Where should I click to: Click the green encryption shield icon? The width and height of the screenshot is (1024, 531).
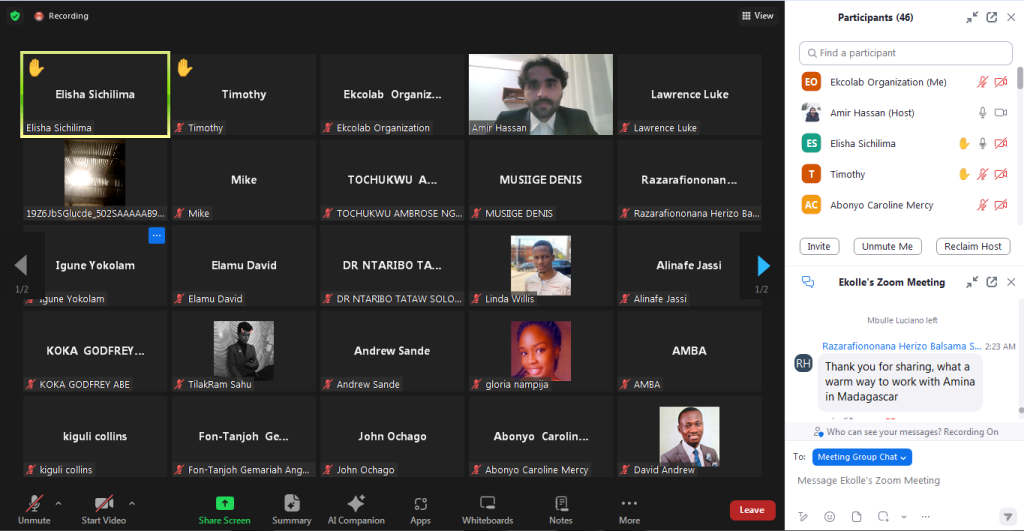(x=14, y=16)
